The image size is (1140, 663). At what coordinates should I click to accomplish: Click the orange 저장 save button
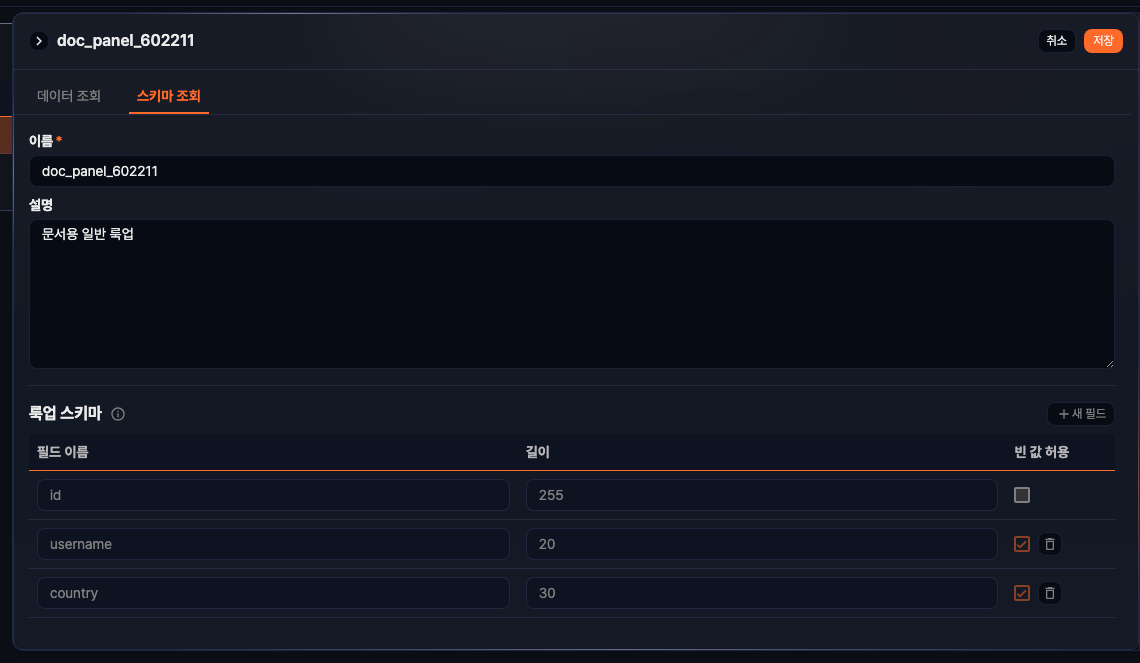coord(1103,41)
